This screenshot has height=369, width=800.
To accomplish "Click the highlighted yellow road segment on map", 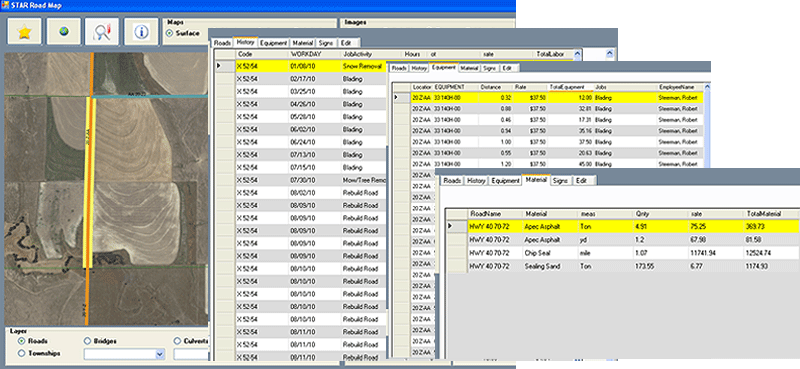I will (x=90, y=182).
